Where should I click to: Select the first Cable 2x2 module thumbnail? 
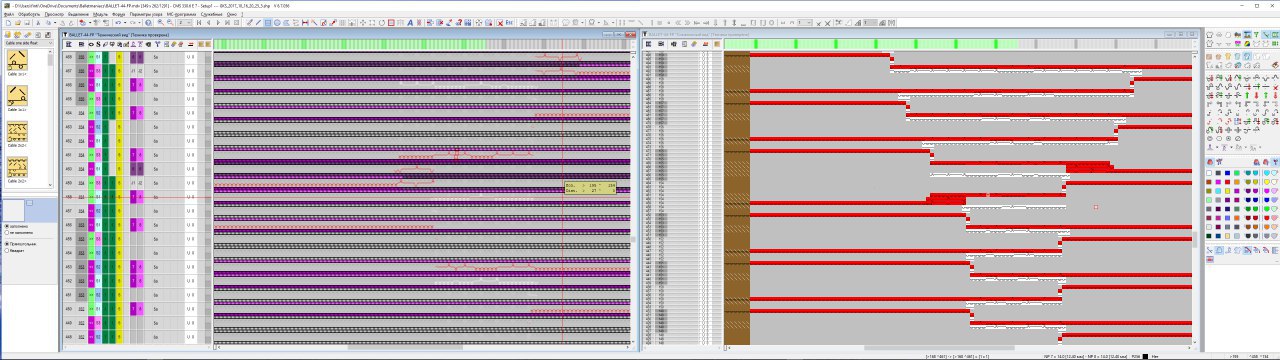pyautogui.click(x=18, y=132)
